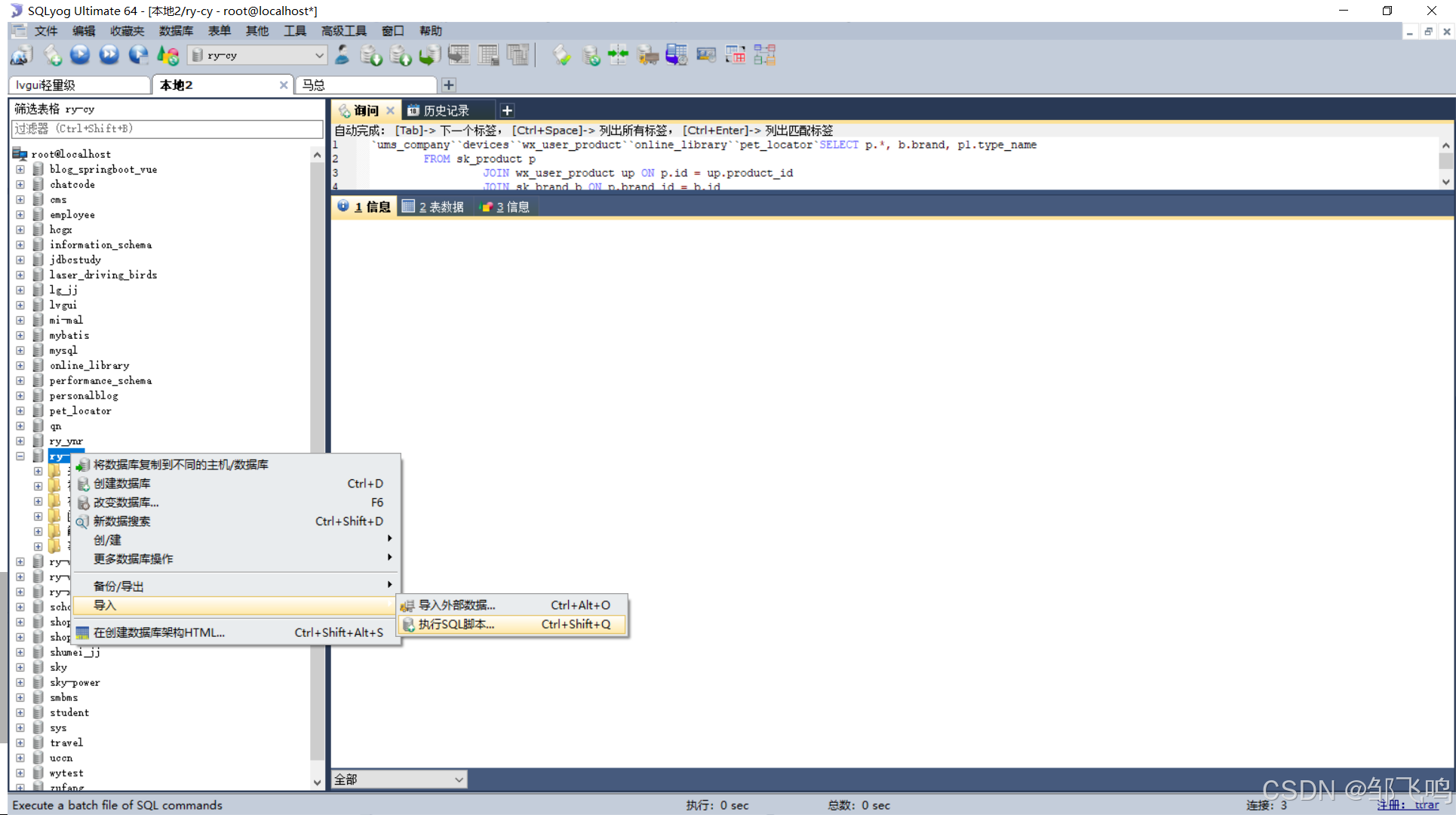Select the sky-power database
The image size is (1456, 815).
75,682
